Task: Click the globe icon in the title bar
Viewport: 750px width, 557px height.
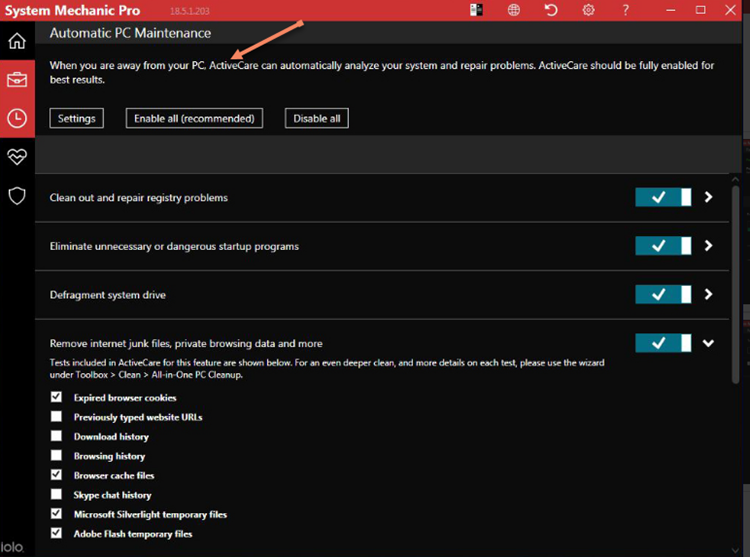Action: (x=514, y=10)
